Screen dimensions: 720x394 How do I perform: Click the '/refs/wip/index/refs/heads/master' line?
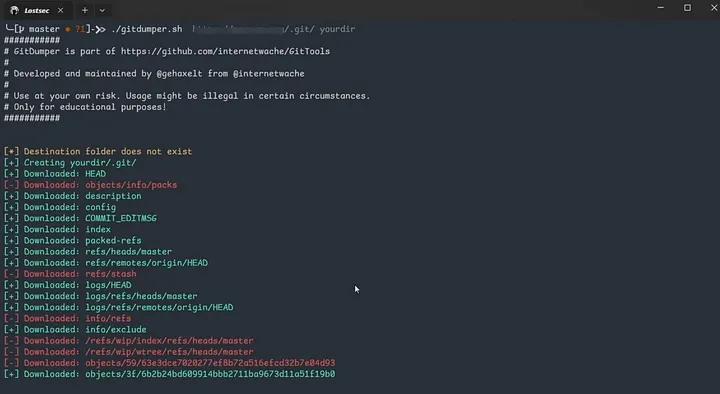click(129, 341)
